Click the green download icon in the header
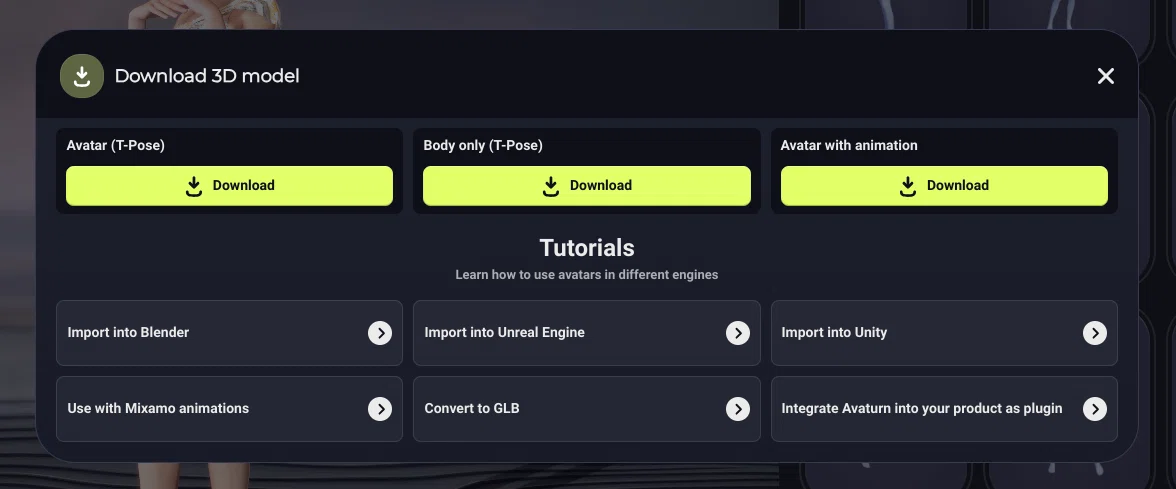Screen dimensions: 1176x489 (82, 76)
